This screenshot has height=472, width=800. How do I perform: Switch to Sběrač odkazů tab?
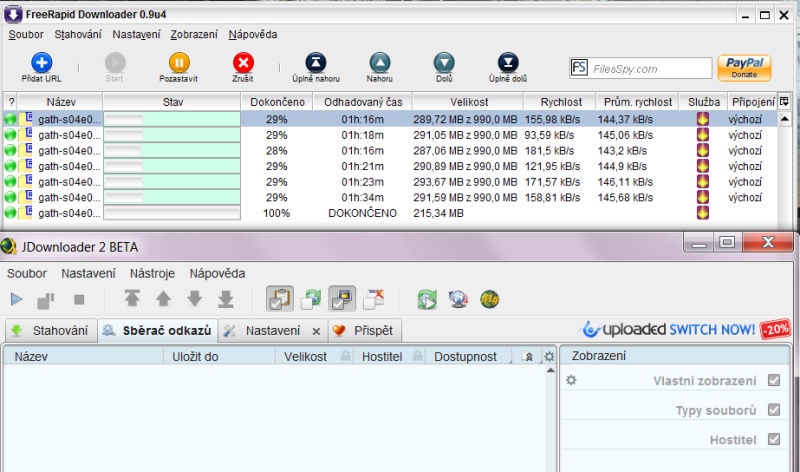pos(157,331)
